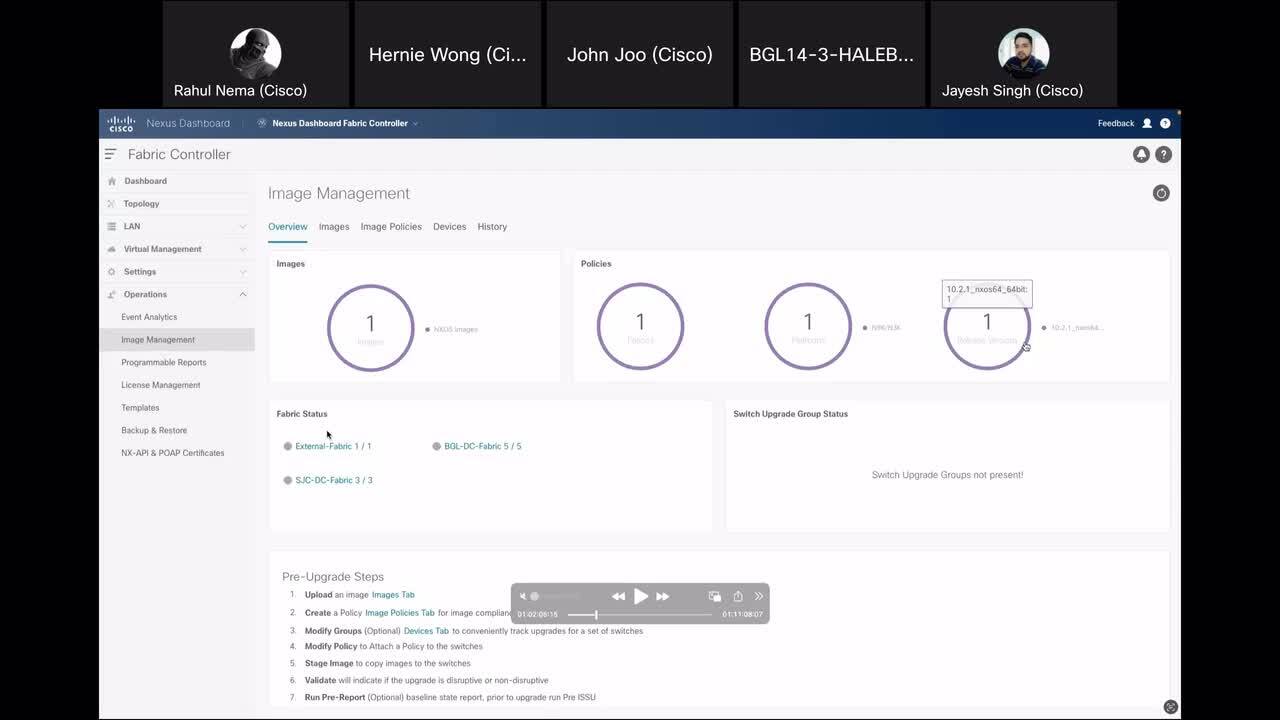Click the LAN list icon in the sidebar
Viewport: 1280px width, 720px height.
tap(112, 226)
